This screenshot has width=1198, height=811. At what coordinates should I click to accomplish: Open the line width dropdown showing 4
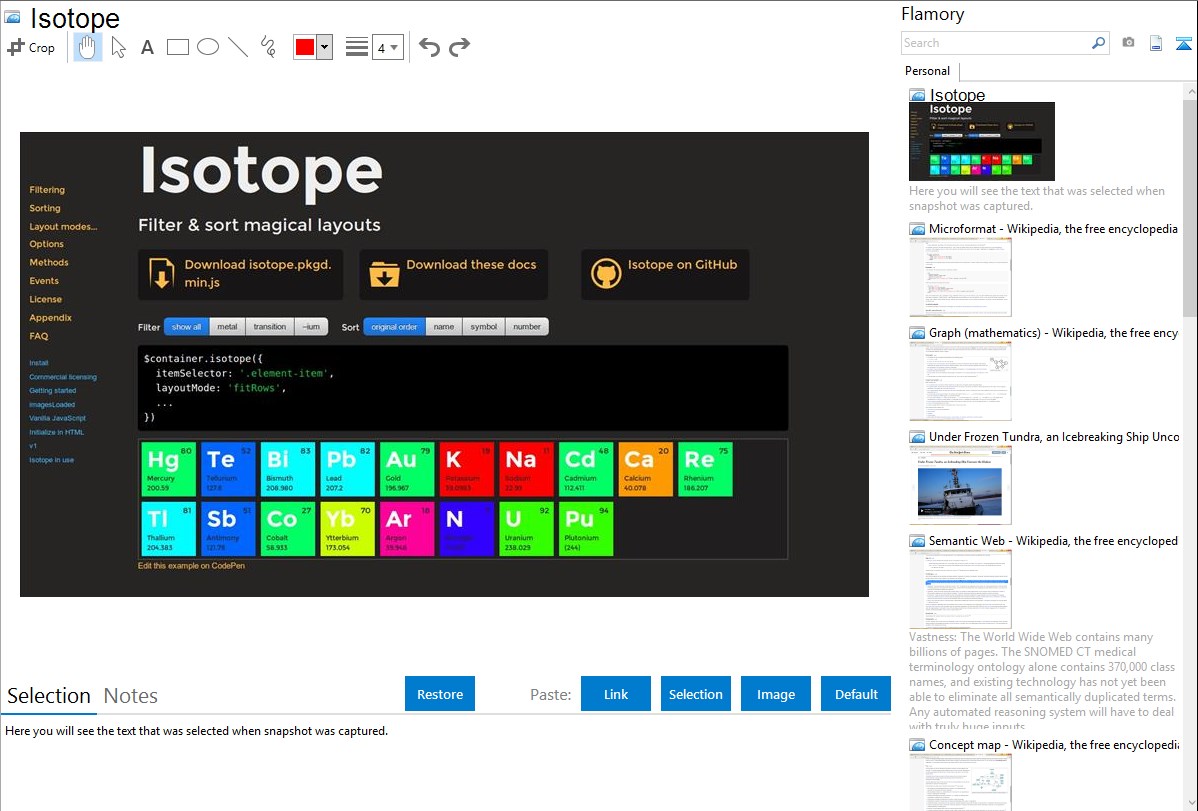coord(388,47)
